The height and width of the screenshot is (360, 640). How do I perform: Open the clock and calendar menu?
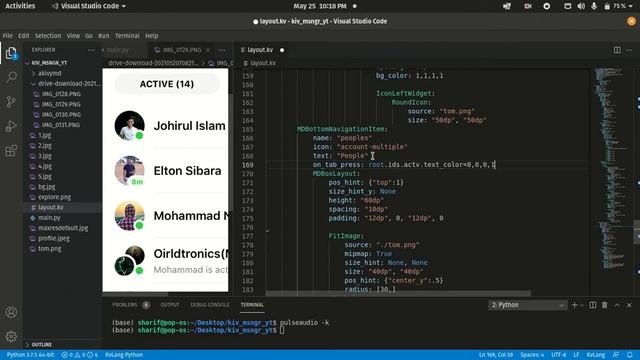pyautogui.click(x=320, y=6)
